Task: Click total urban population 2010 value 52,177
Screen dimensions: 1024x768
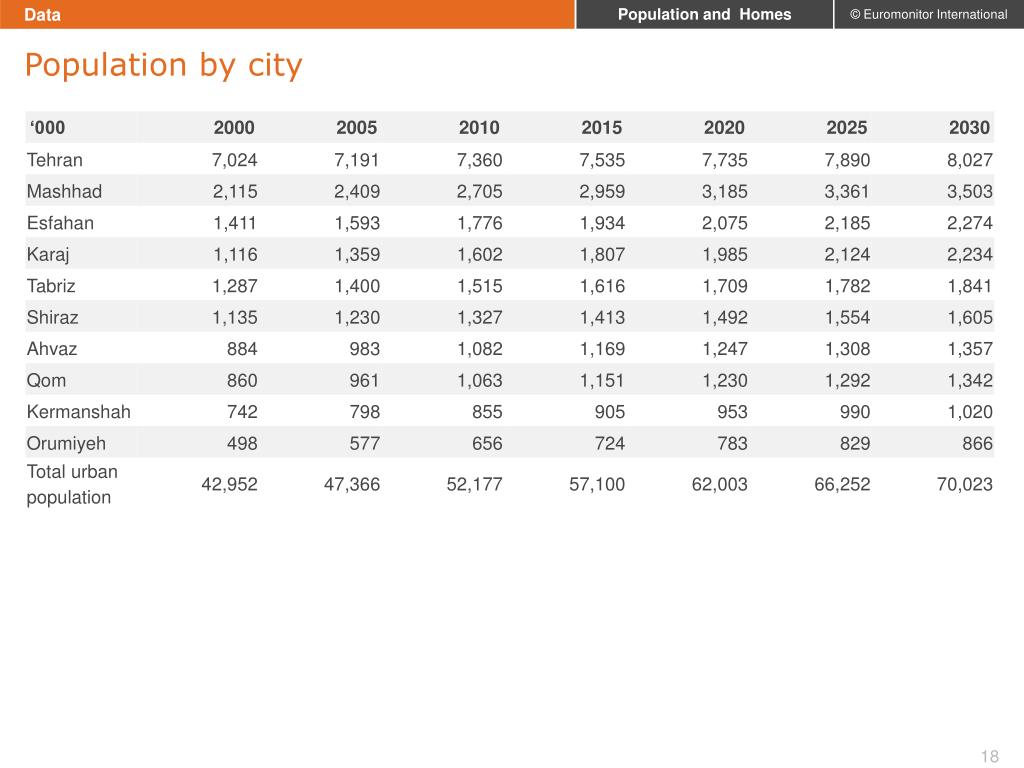Action: [x=474, y=485]
